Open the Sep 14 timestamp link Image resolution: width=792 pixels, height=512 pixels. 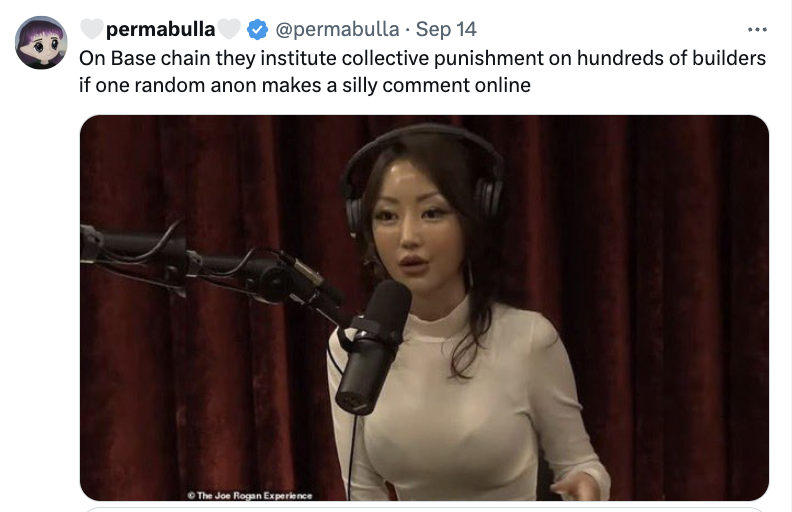pos(446,29)
